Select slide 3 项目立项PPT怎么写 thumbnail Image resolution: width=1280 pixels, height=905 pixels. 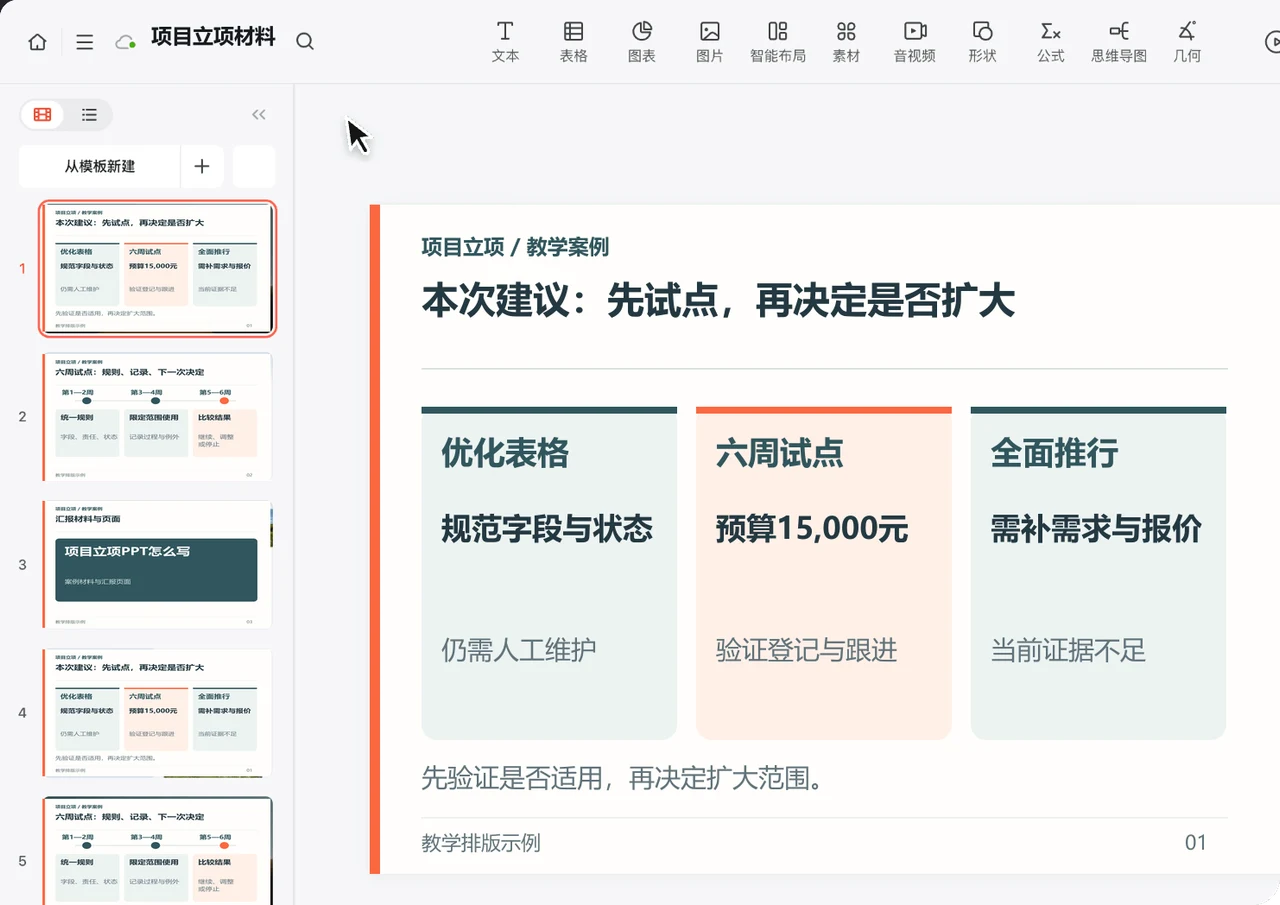(157, 565)
